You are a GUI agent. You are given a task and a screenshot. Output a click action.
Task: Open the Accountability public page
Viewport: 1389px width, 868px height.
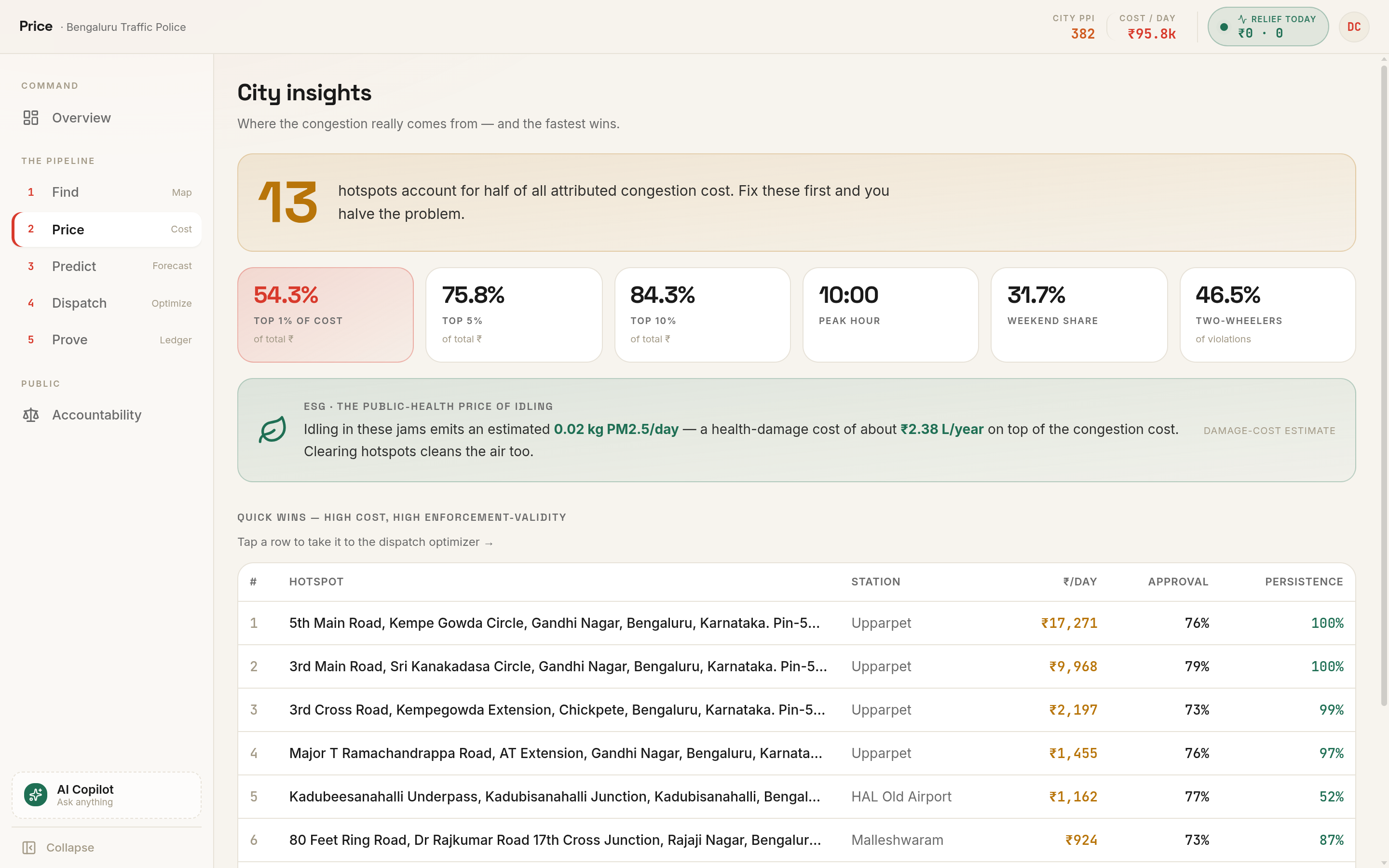(x=107, y=415)
